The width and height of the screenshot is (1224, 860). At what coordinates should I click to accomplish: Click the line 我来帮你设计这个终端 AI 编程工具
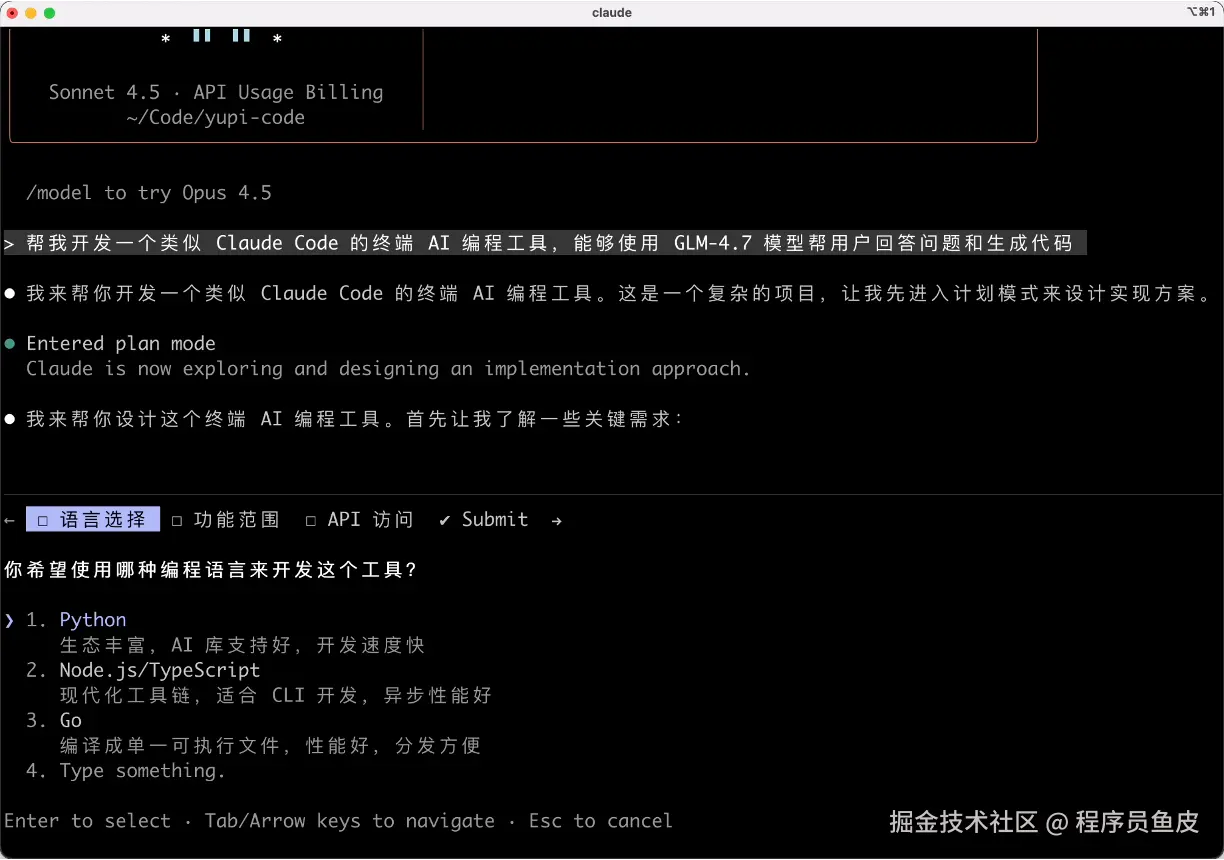(354, 419)
